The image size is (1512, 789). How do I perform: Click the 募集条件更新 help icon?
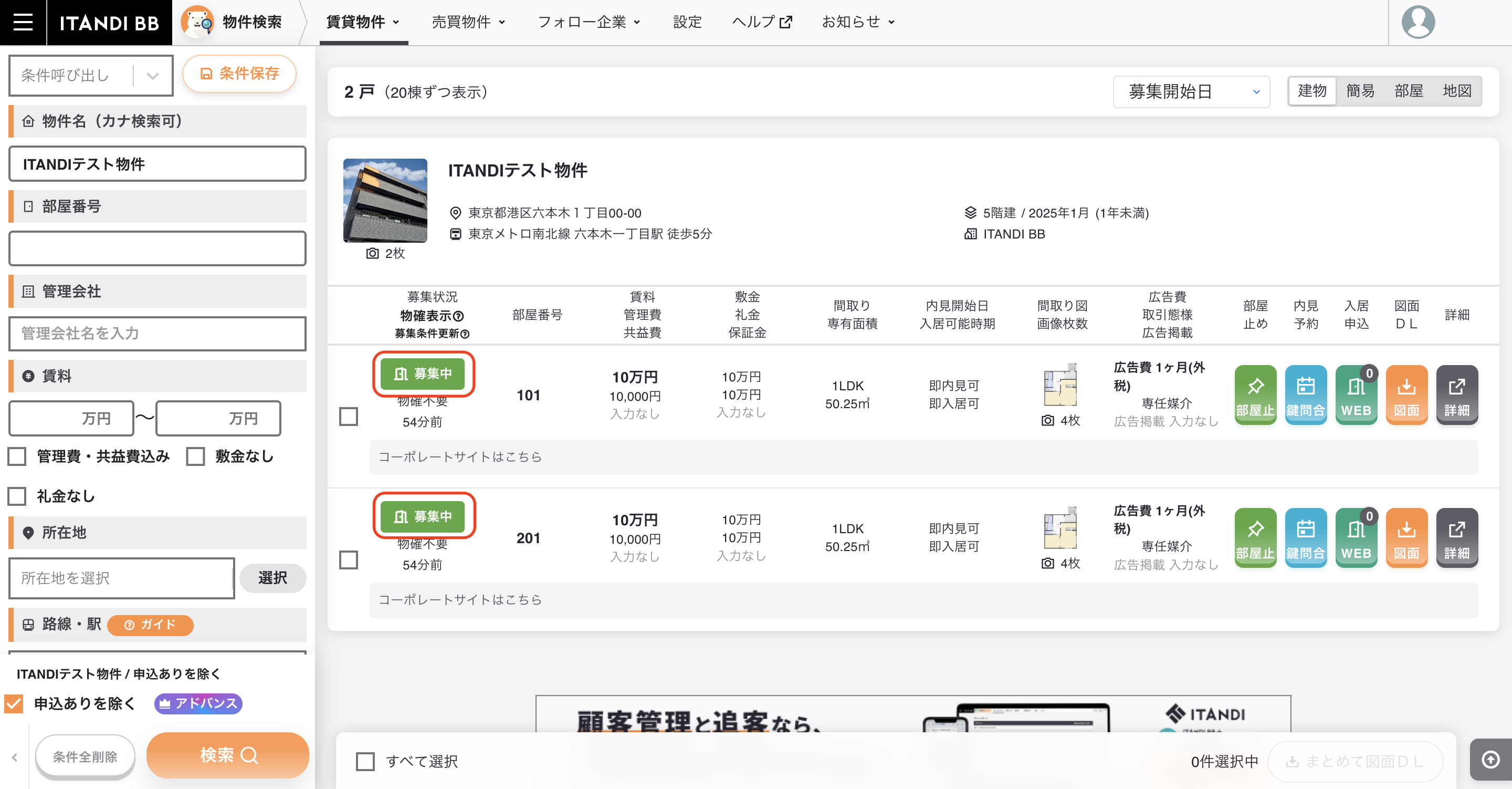pos(465,334)
